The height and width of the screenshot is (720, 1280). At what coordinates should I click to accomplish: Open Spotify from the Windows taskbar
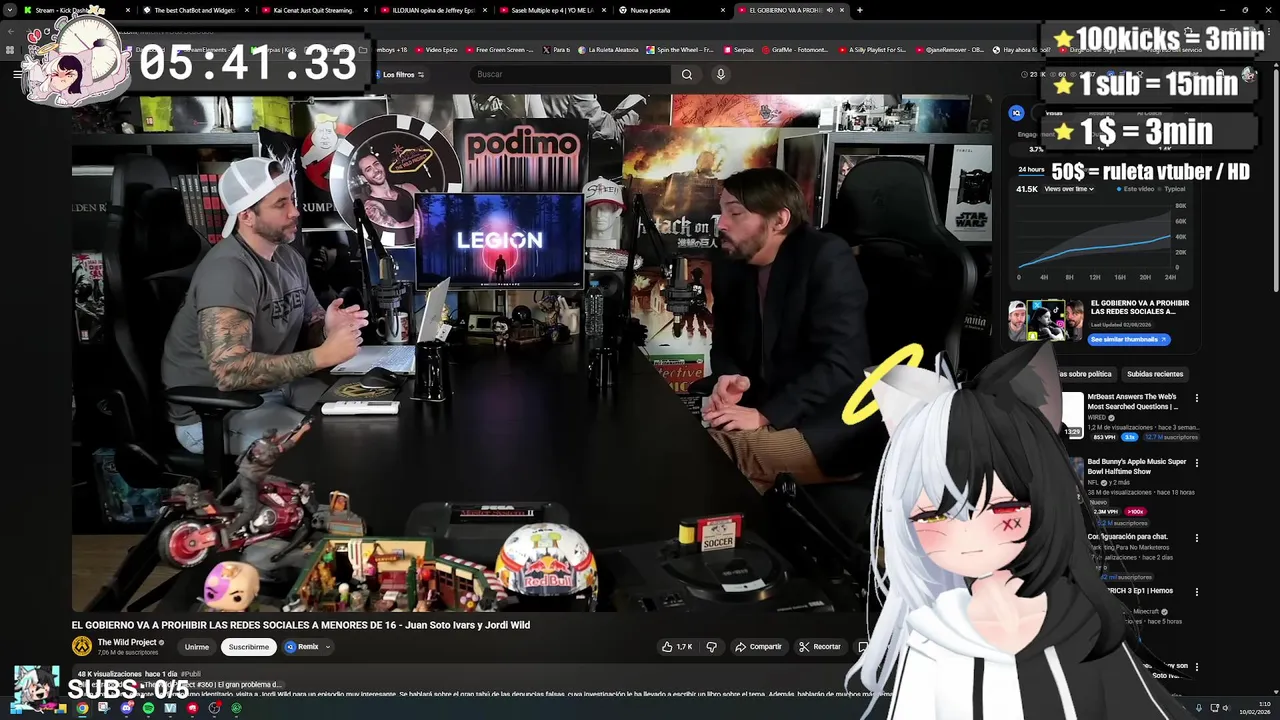tap(148, 708)
